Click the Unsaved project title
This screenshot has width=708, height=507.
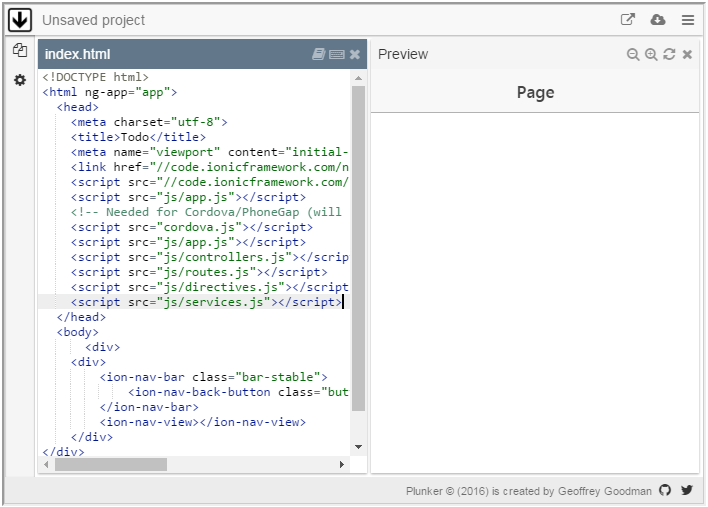coord(93,20)
